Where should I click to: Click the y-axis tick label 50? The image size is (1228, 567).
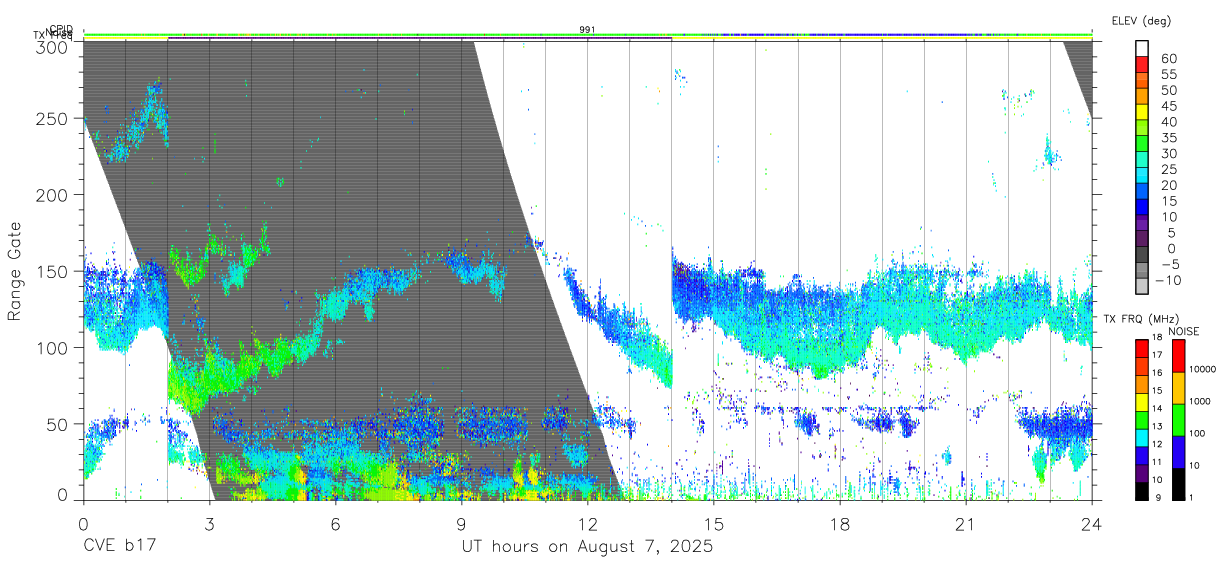tap(58, 423)
